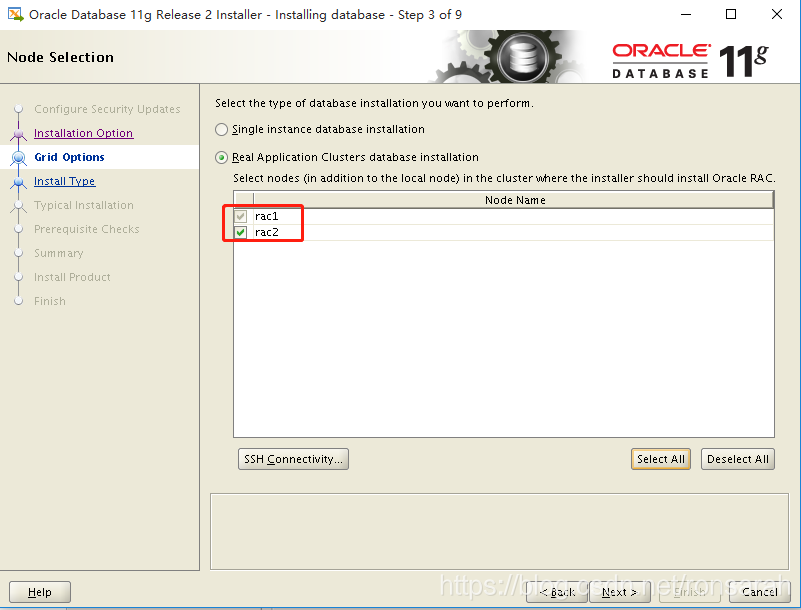The height and width of the screenshot is (610, 801).
Task: Uncheck the rac2 node checkbox
Action: coord(240,231)
